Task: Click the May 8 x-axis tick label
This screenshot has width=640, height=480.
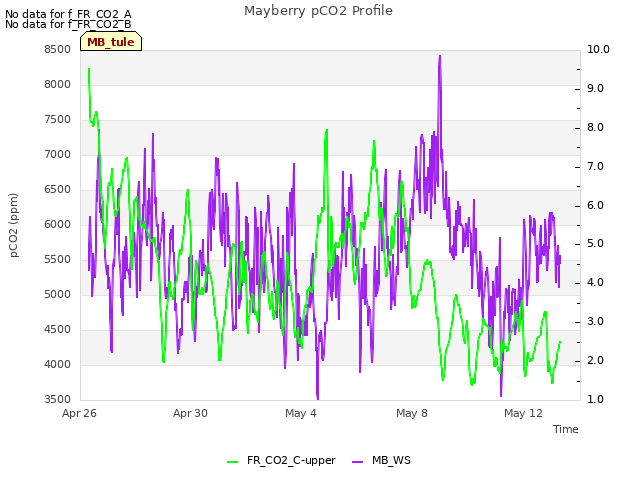Action: (412, 413)
